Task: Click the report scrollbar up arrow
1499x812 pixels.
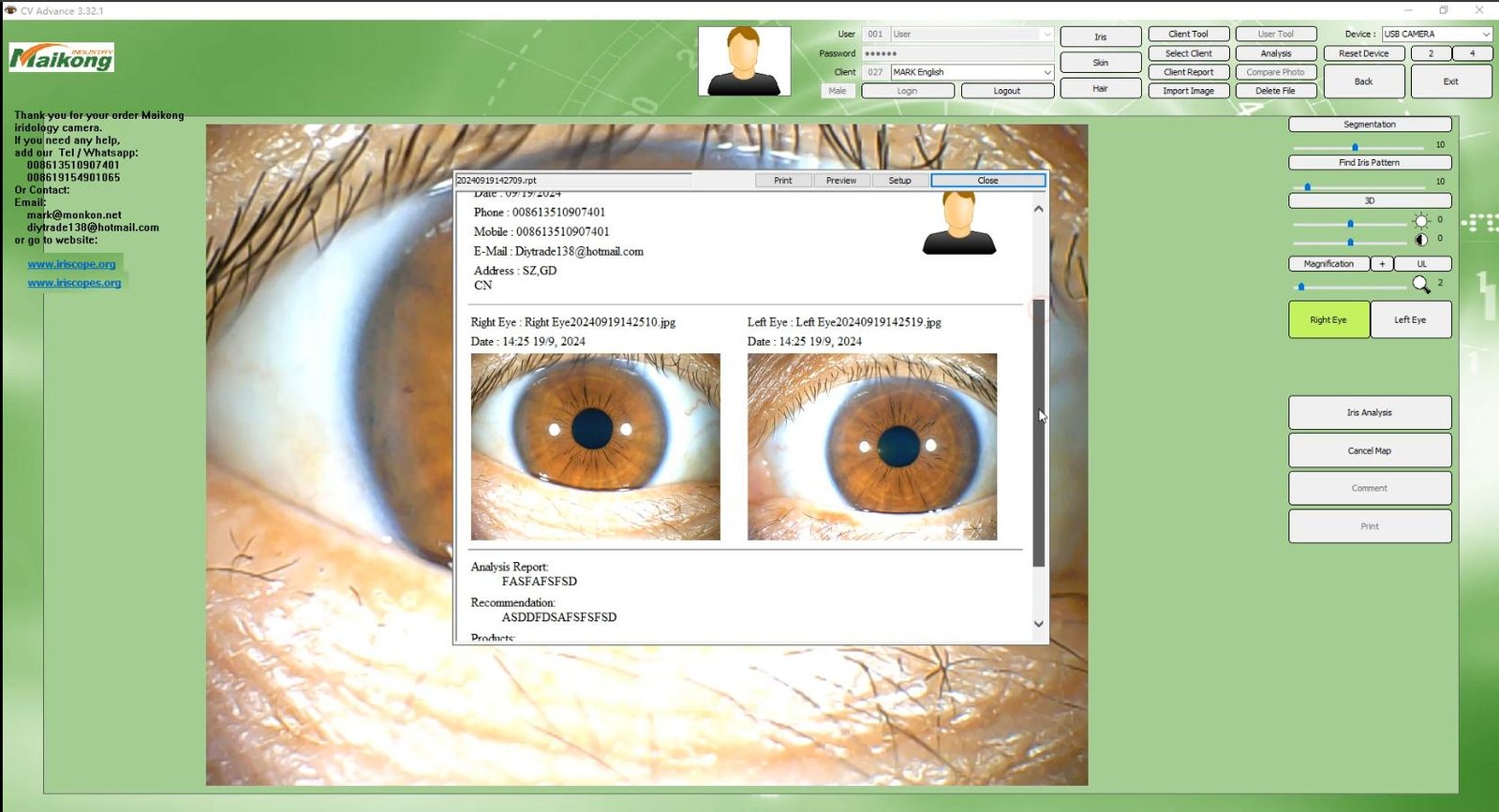Action: [x=1038, y=209]
